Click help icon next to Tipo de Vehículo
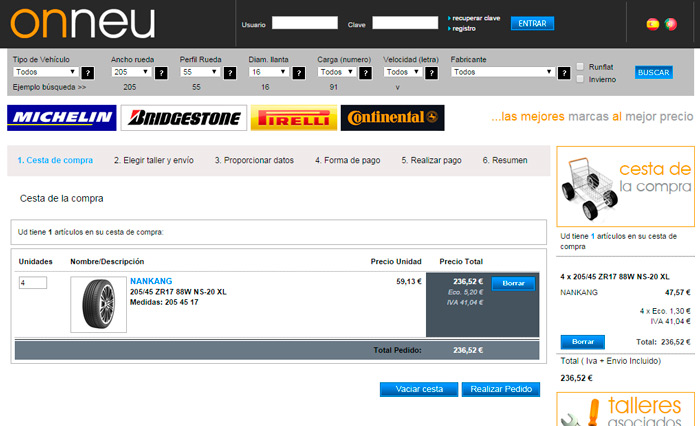The image size is (700, 426). [87, 73]
